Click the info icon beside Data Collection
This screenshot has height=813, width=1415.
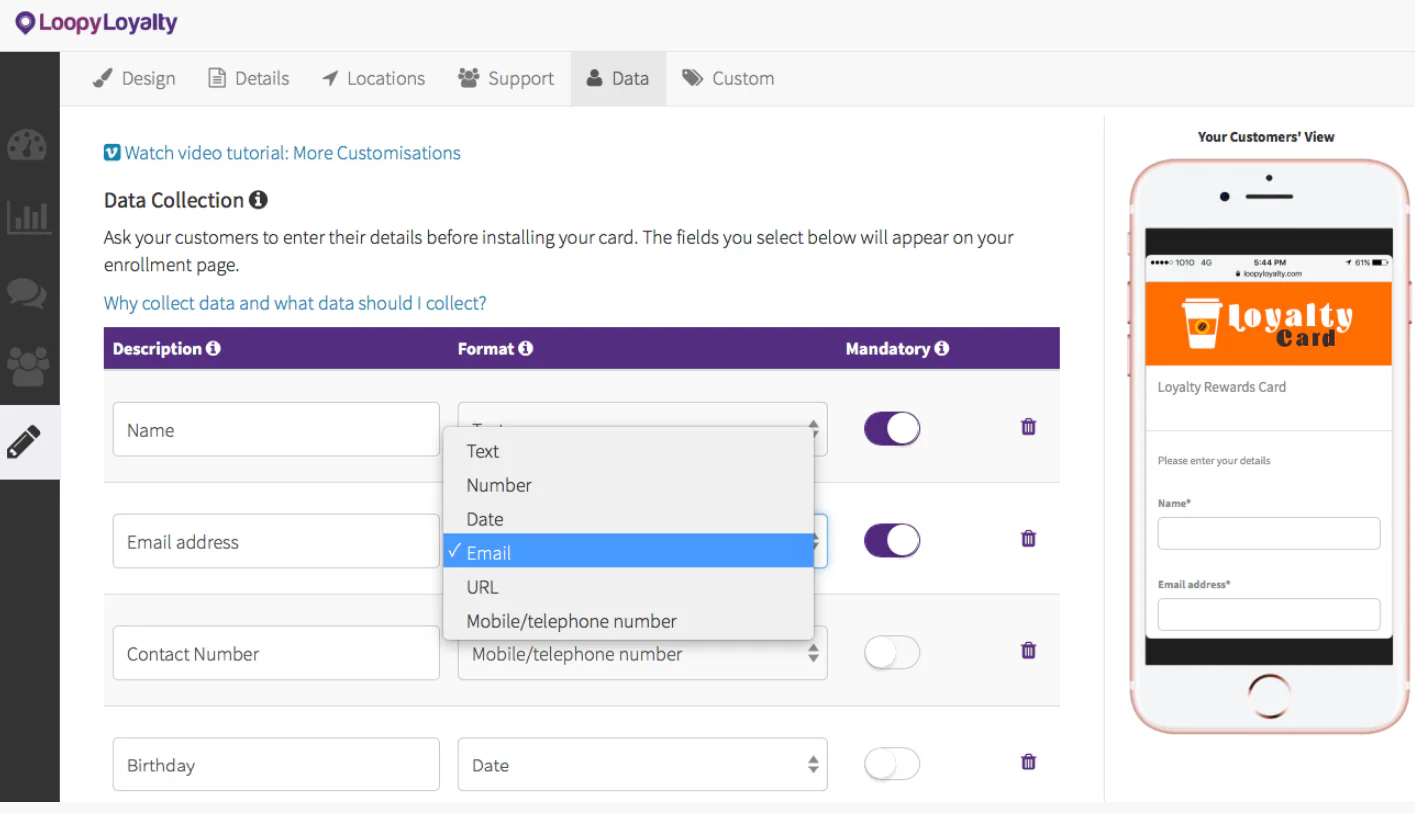click(258, 200)
